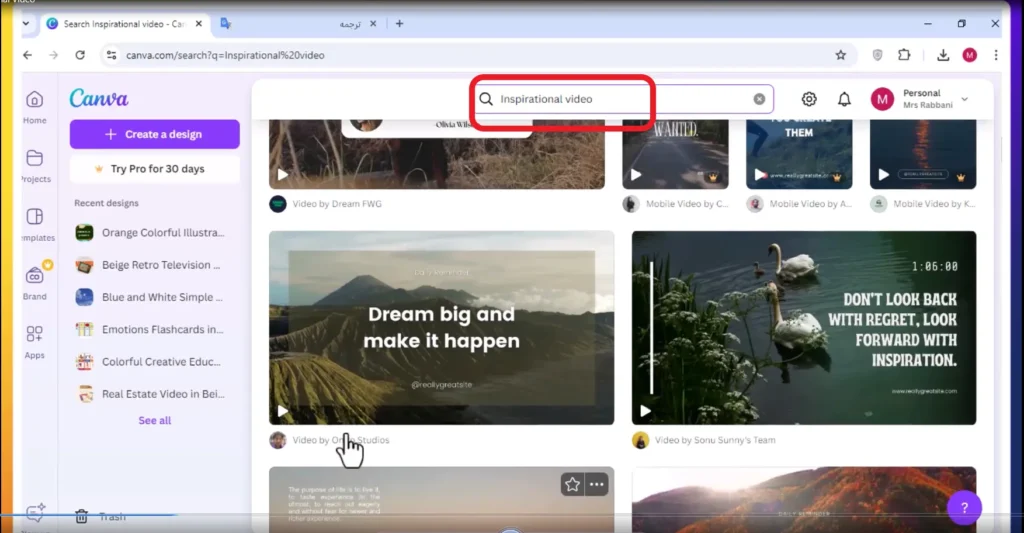1024x533 pixels.
Task: Open the Apps sidebar icon
Action: coord(35,334)
